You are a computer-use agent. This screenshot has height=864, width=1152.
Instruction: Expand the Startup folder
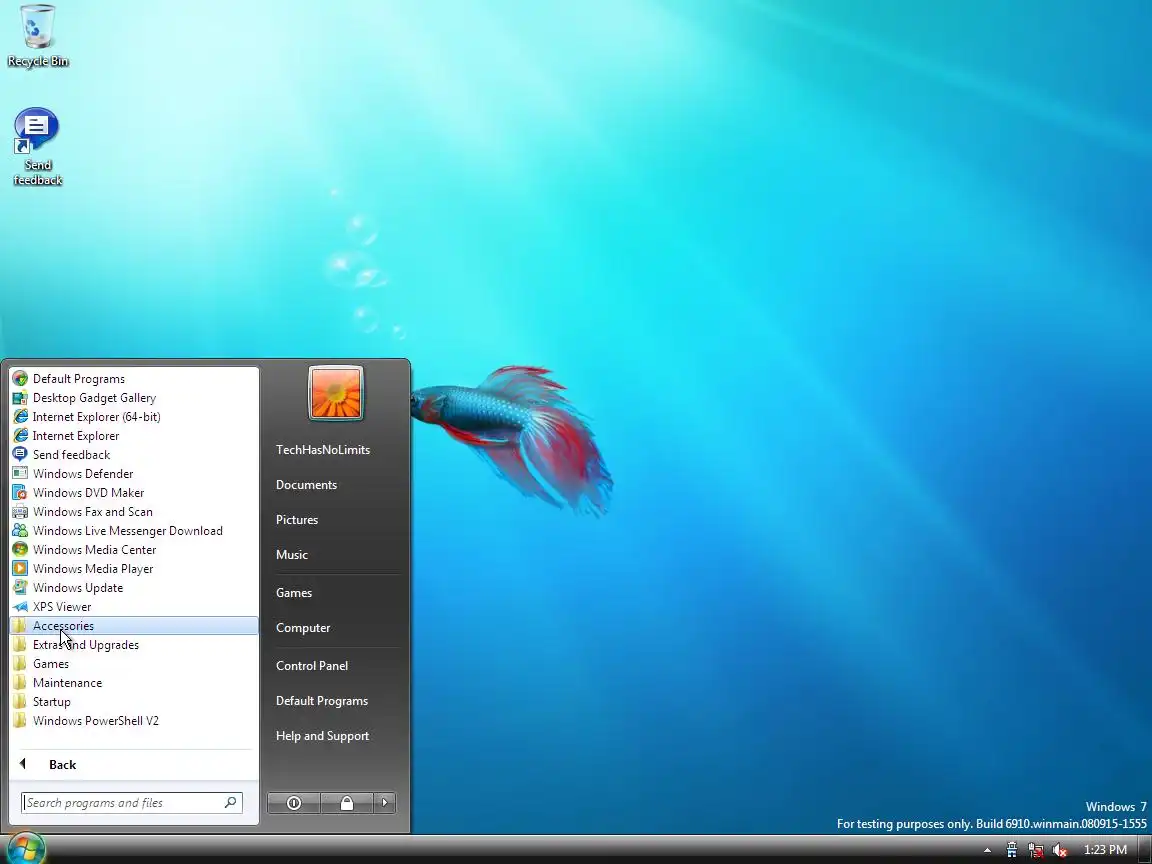(x=134, y=702)
